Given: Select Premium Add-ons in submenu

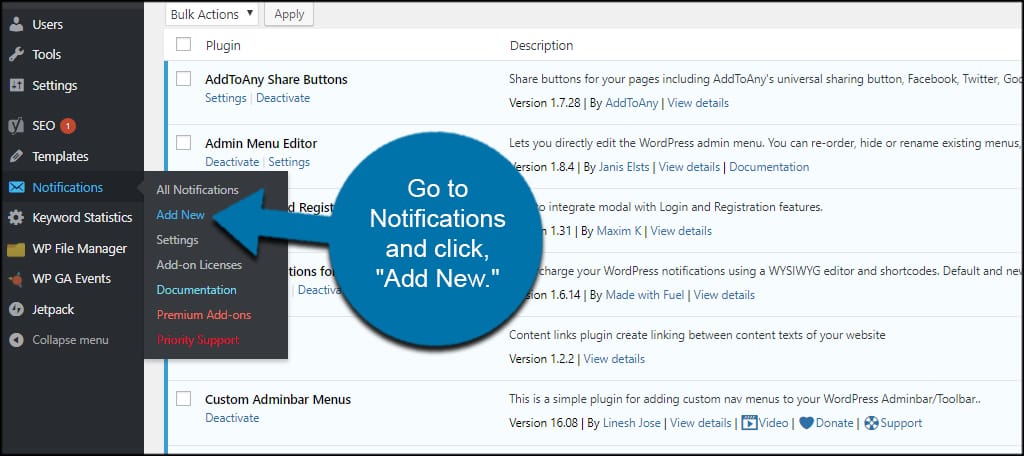Looking at the screenshot, I should click(204, 315).
